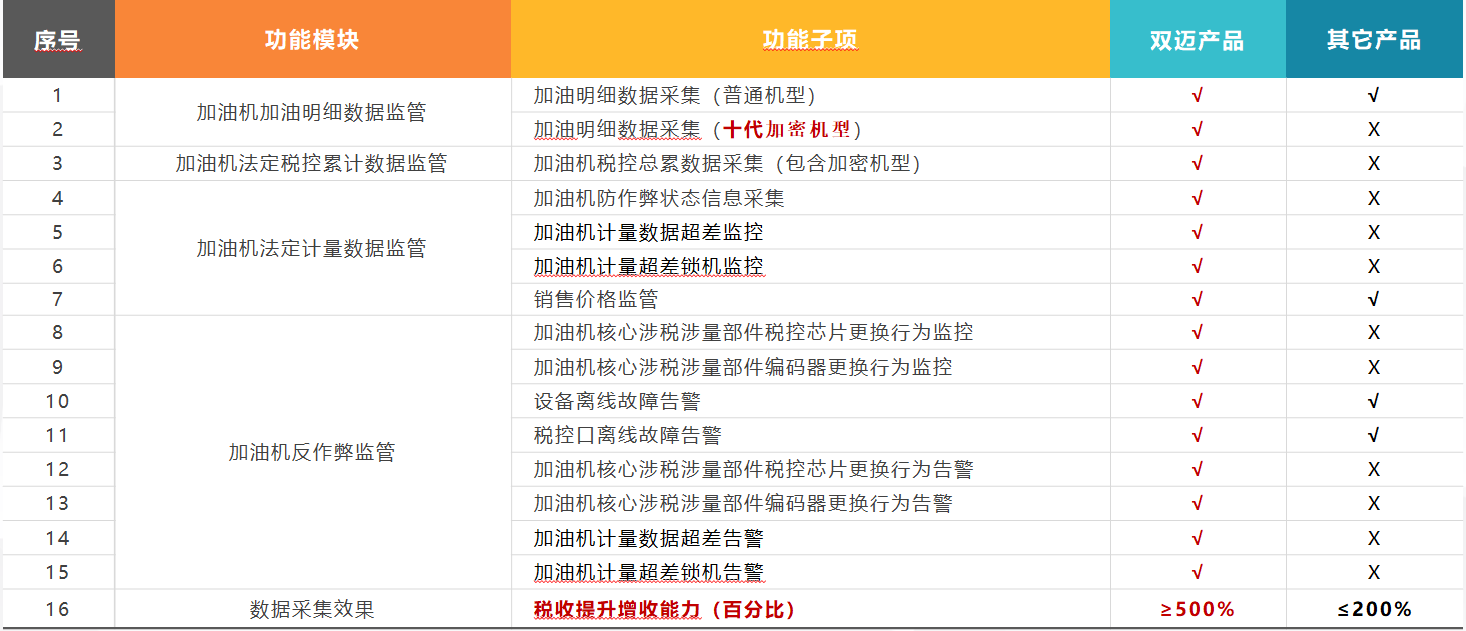Select the ≤200% value
Screen dimensions: 1466x631
pos(1374,609)
